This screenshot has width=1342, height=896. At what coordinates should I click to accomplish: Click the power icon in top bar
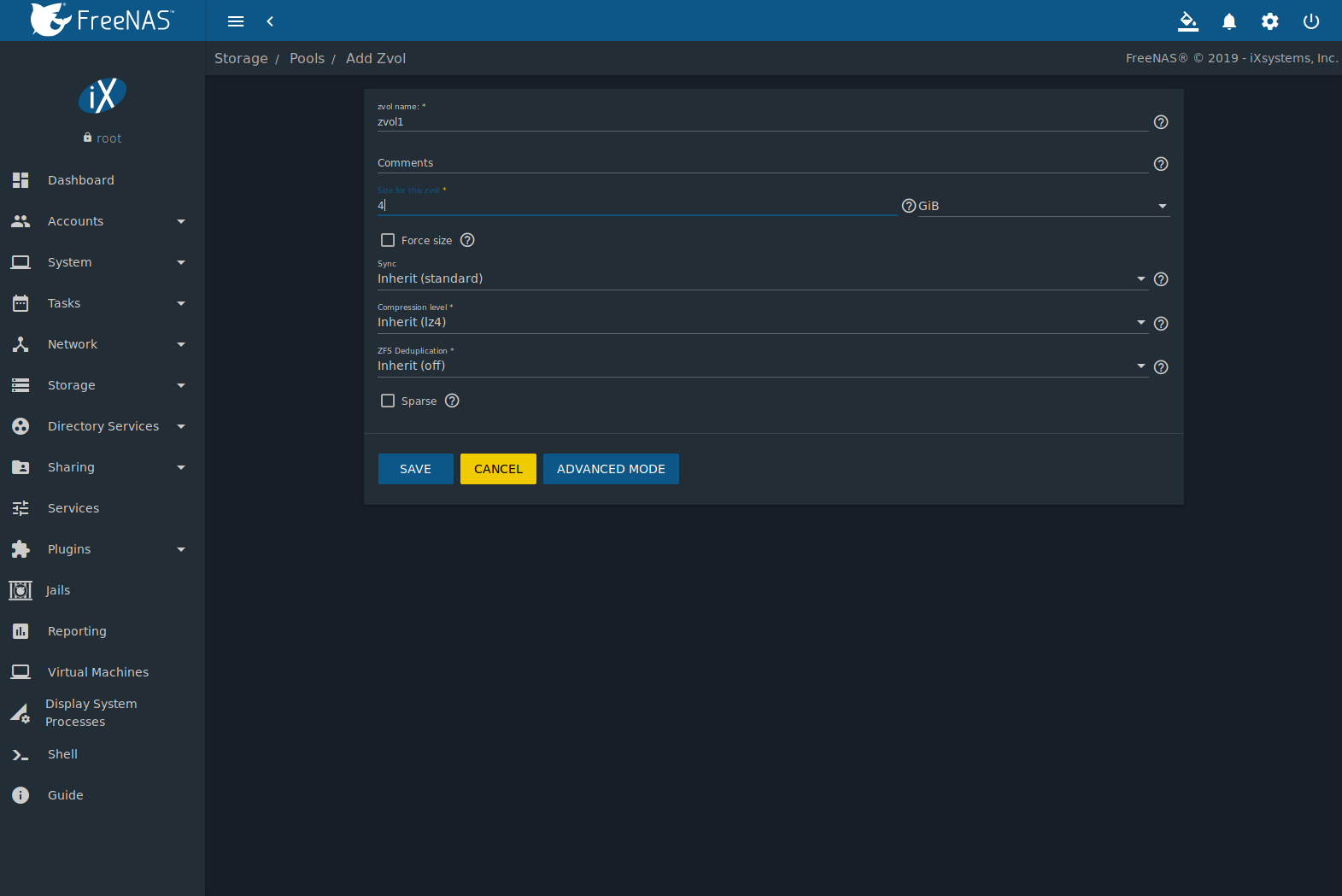pos(1311,21)
